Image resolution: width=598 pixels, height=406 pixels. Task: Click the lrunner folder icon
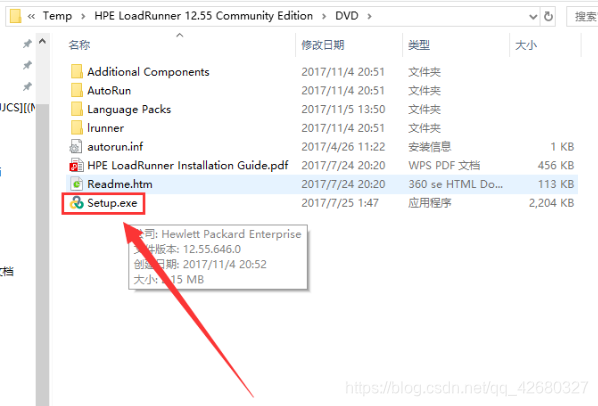[x=76, y=128]
